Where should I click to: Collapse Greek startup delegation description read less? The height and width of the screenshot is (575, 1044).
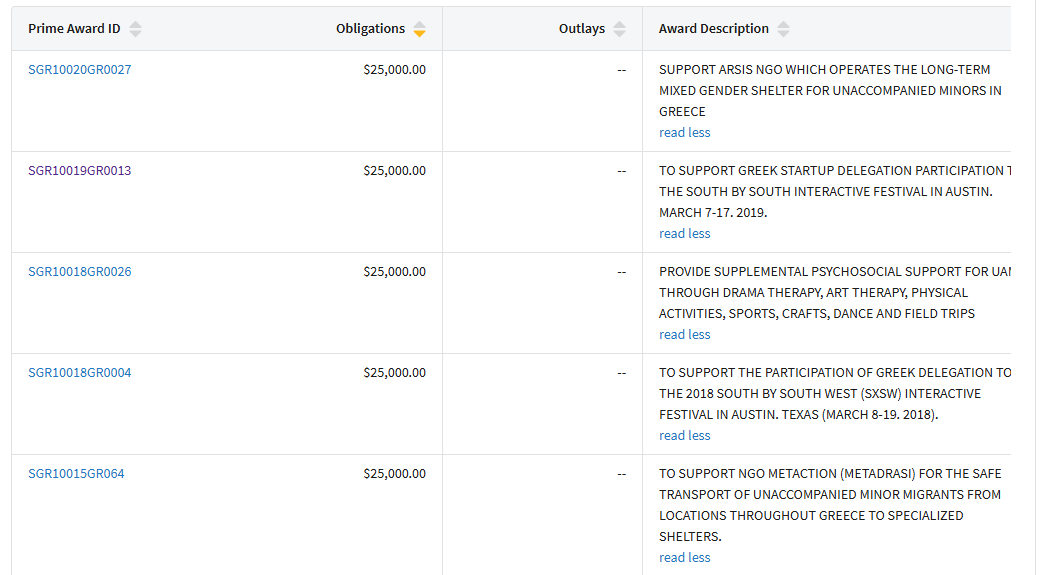(x=684, y=234)
